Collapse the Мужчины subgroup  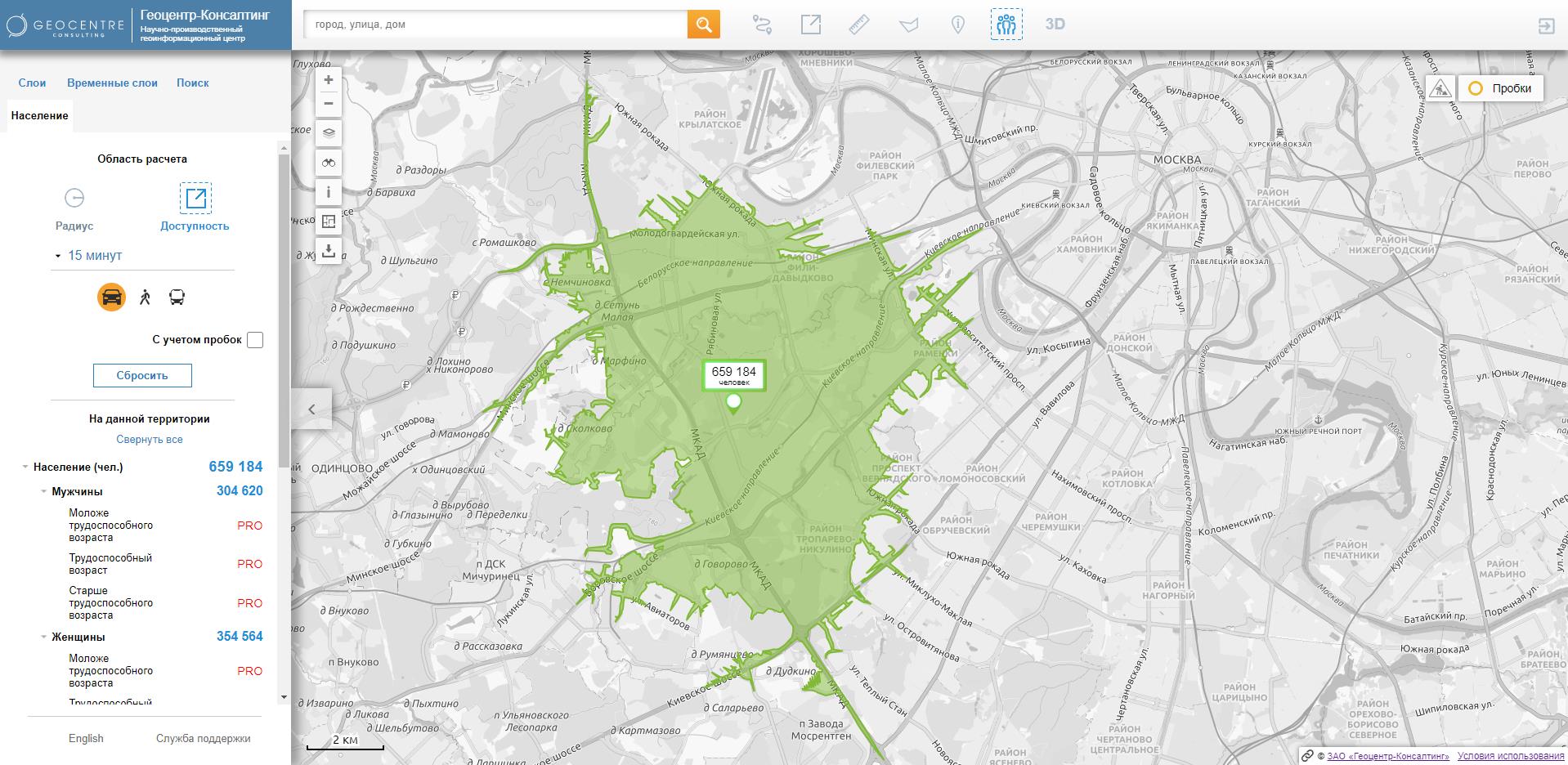(x=44, y=492)
